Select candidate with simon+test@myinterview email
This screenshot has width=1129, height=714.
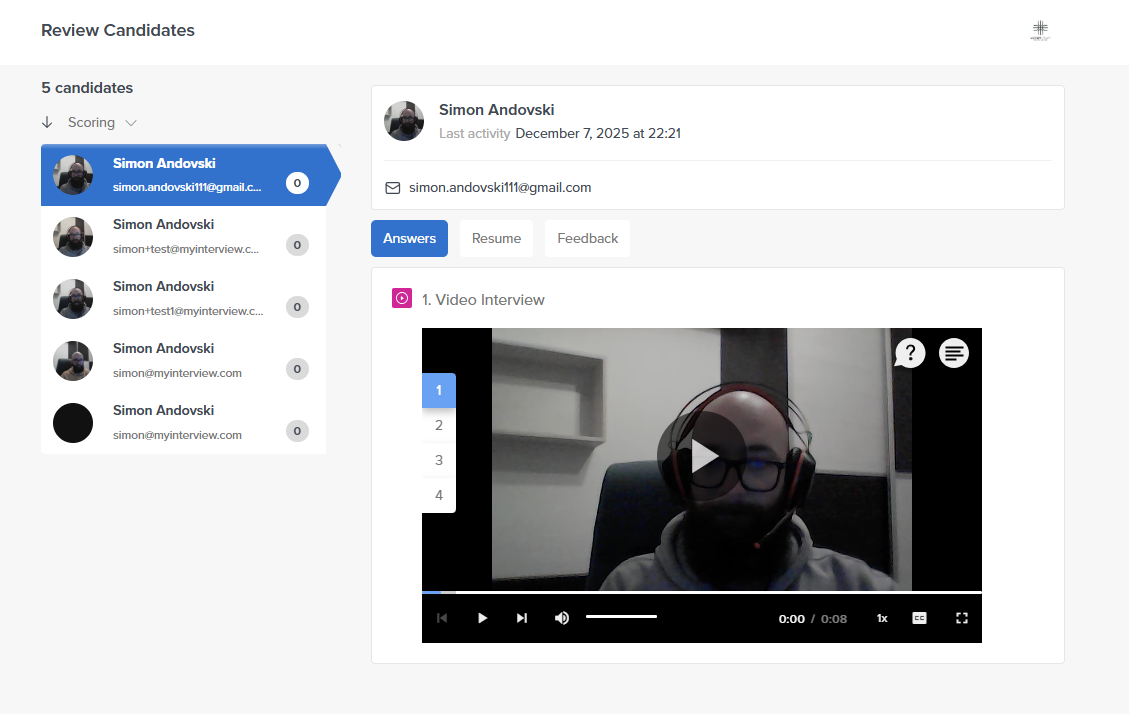[x=183, y=237]
